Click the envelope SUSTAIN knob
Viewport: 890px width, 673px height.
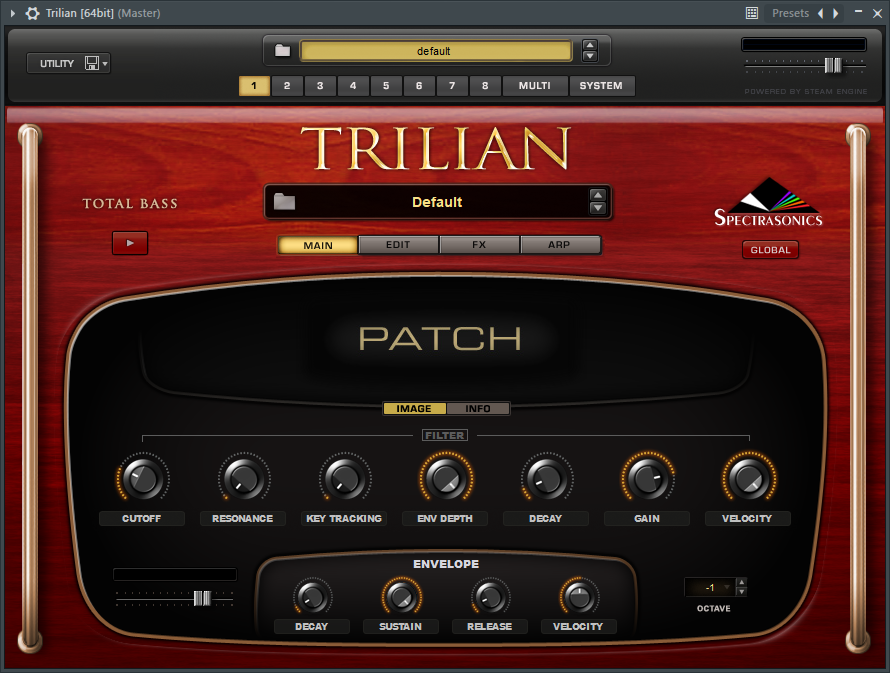click(401, 597)
